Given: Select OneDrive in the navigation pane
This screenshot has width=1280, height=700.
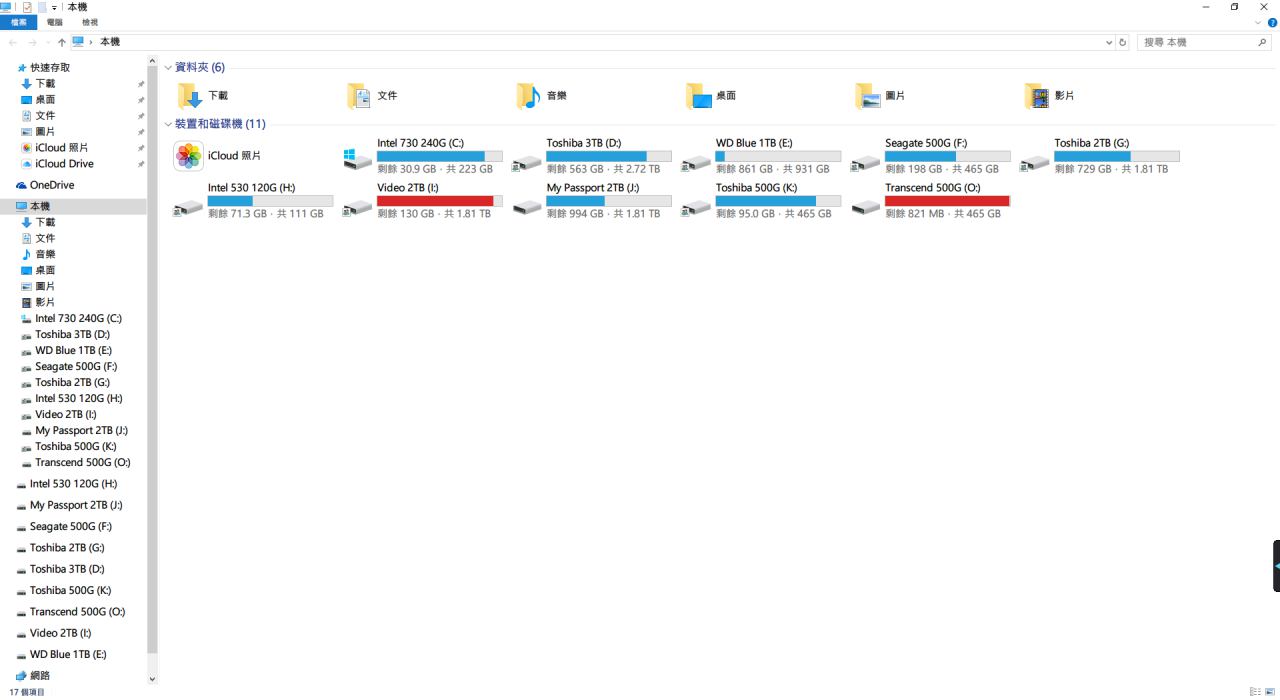Looking at the screenshot, I should pyautogui.click(x=52, y=185).
